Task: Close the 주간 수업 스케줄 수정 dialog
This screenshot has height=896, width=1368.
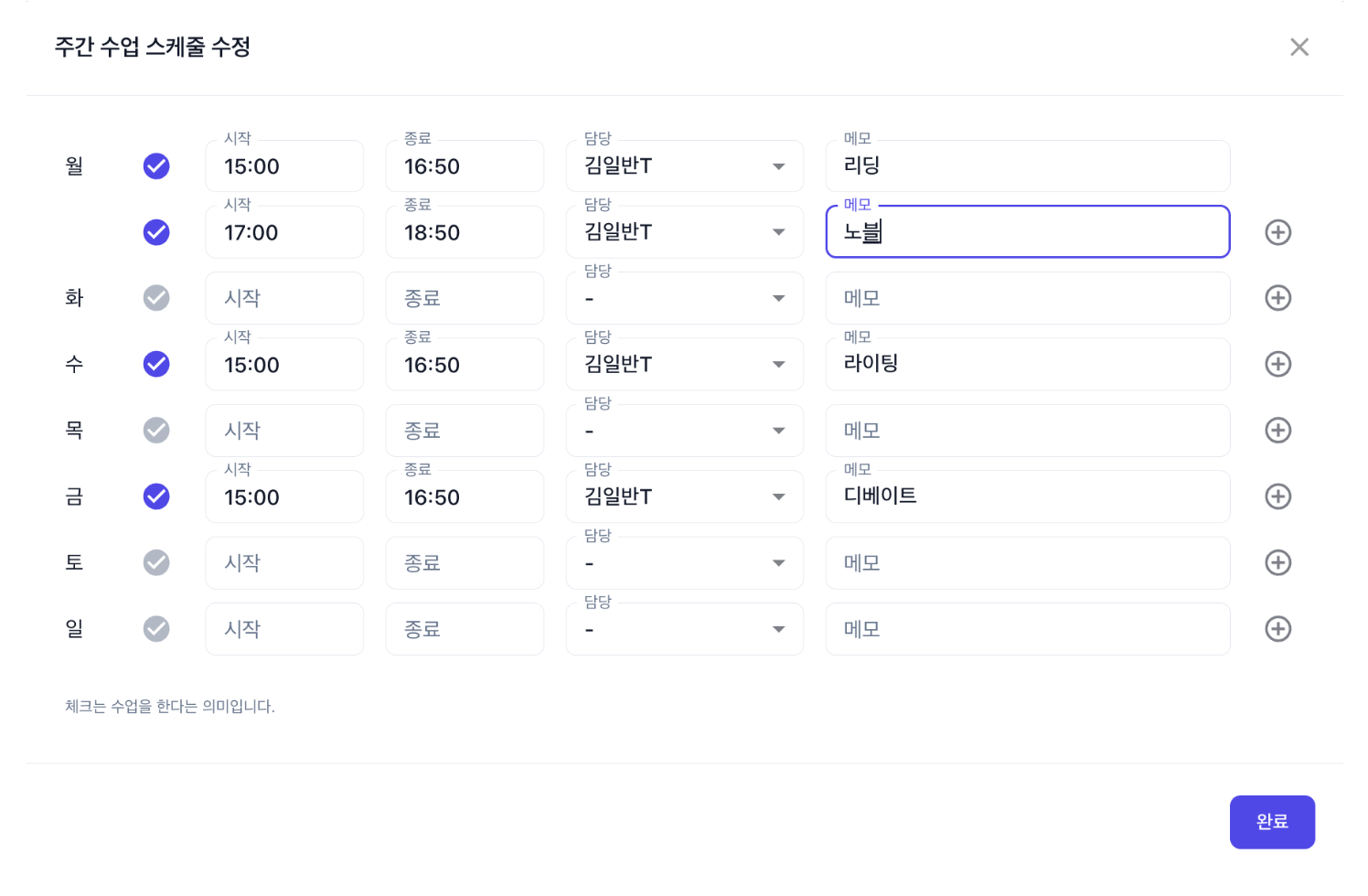Action: (1299, 48)
